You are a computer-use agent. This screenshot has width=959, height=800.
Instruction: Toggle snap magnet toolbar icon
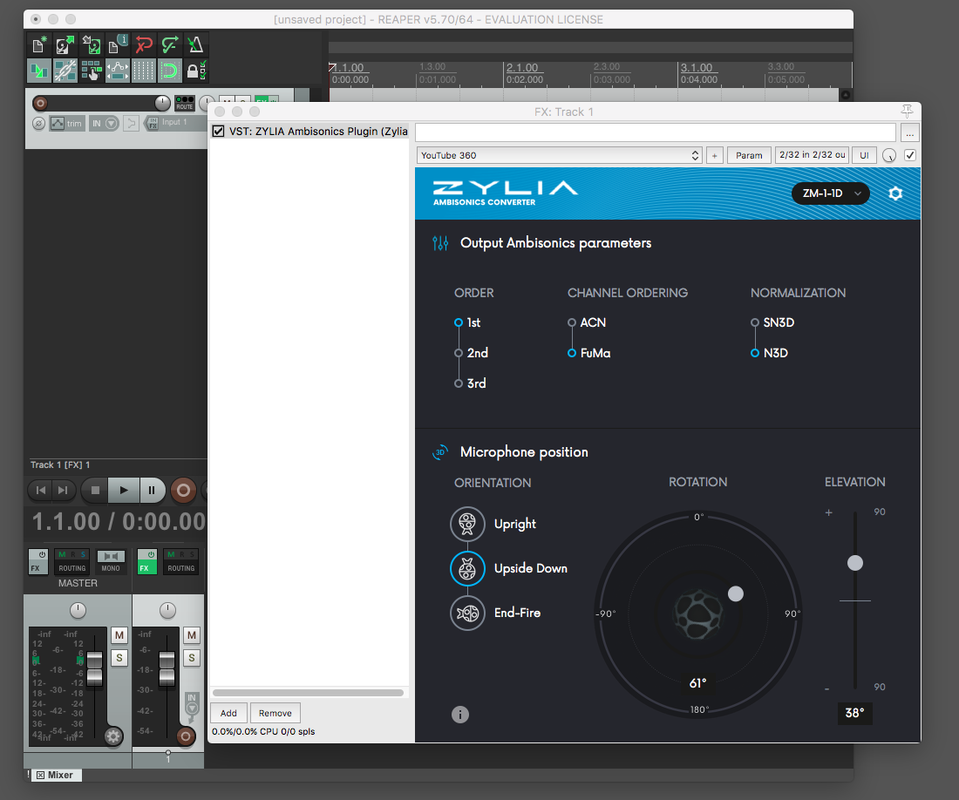169,71
